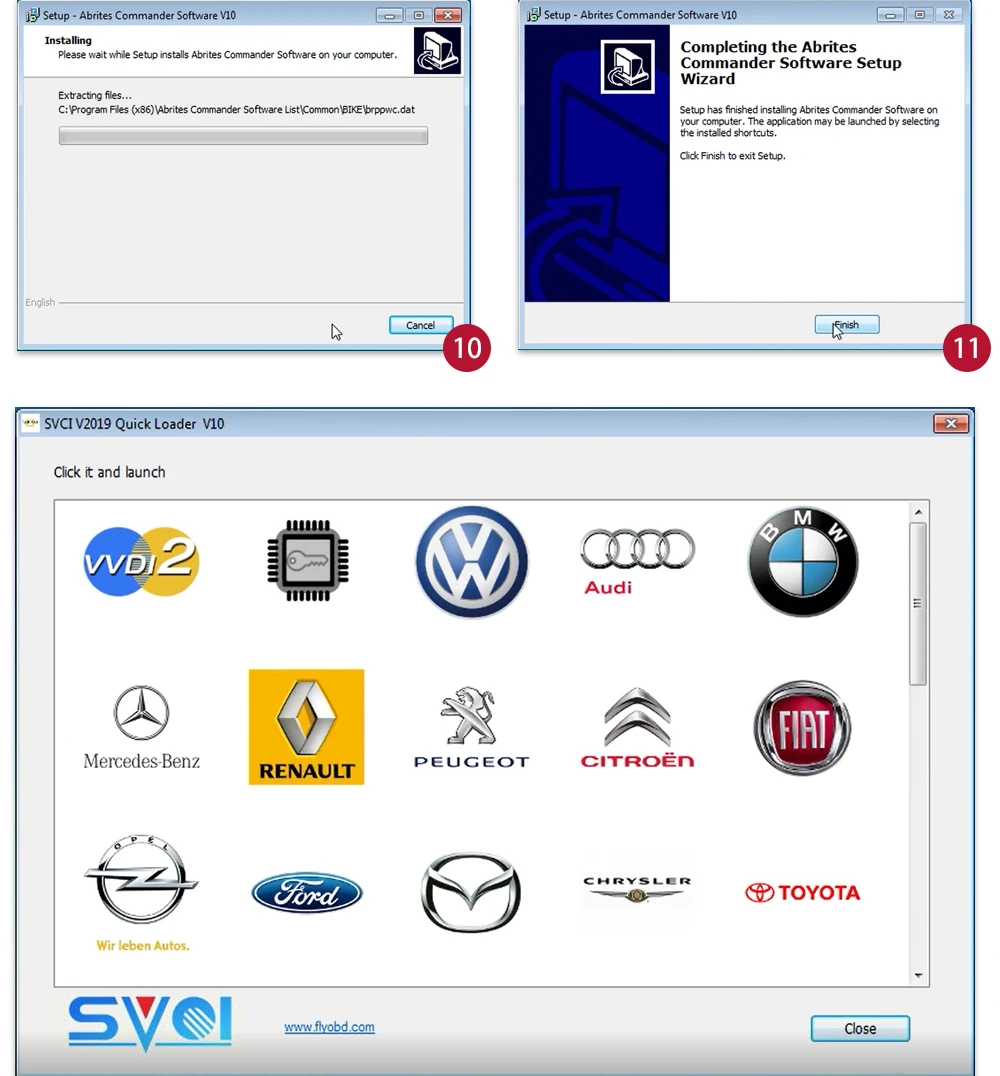The width and height of the screenshot is (1000, 1076).
Task: Open the Peugeot lion logo
Action: coord(472,727)
